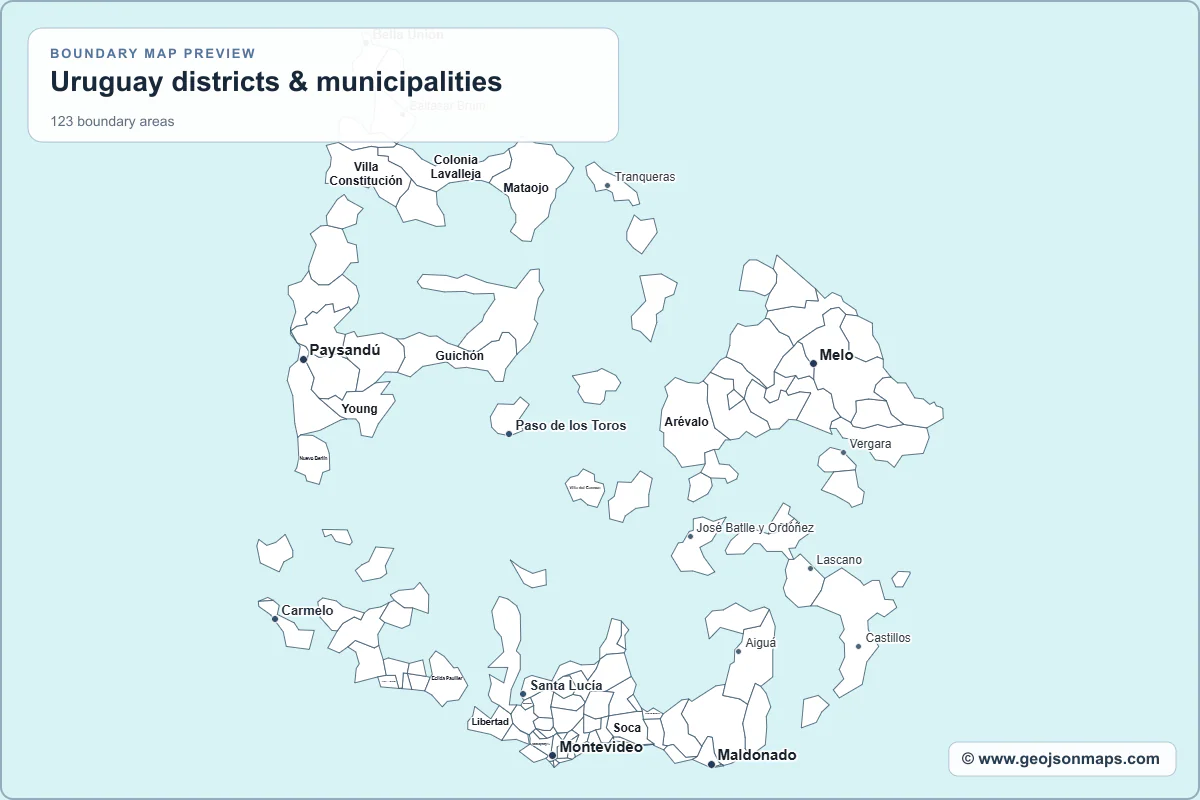Screen dimensions: 1200x800
Task: Click the Lascano marker dot
Action: [810, 568]
